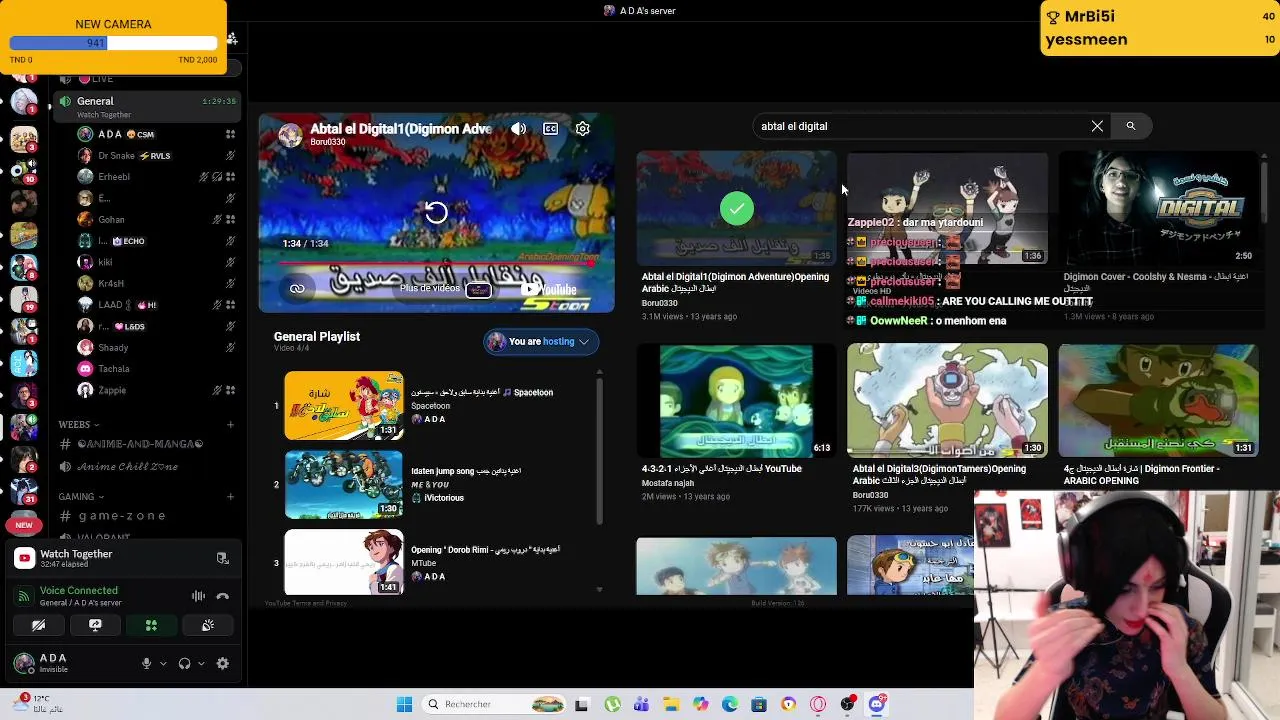Image resolution: width=1280 pixels, height=720 pixels.
Task: Add a channel to GAMING category
Action: point(230,497)
